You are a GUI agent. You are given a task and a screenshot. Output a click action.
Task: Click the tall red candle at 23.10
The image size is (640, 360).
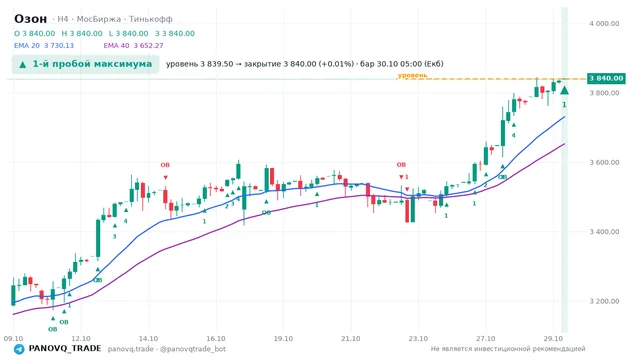[407, 211]
